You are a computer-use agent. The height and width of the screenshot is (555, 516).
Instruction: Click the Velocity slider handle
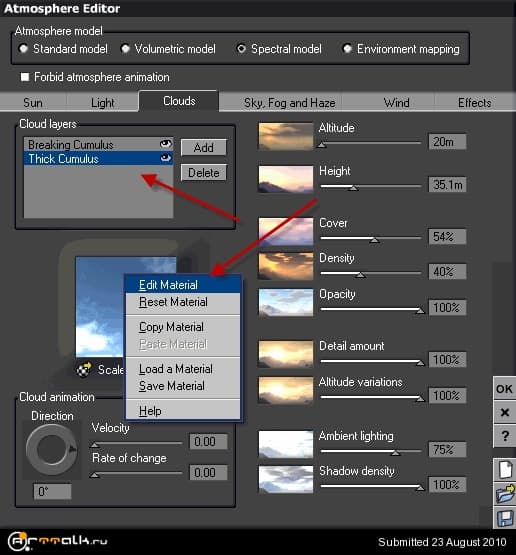coord(94,445)
